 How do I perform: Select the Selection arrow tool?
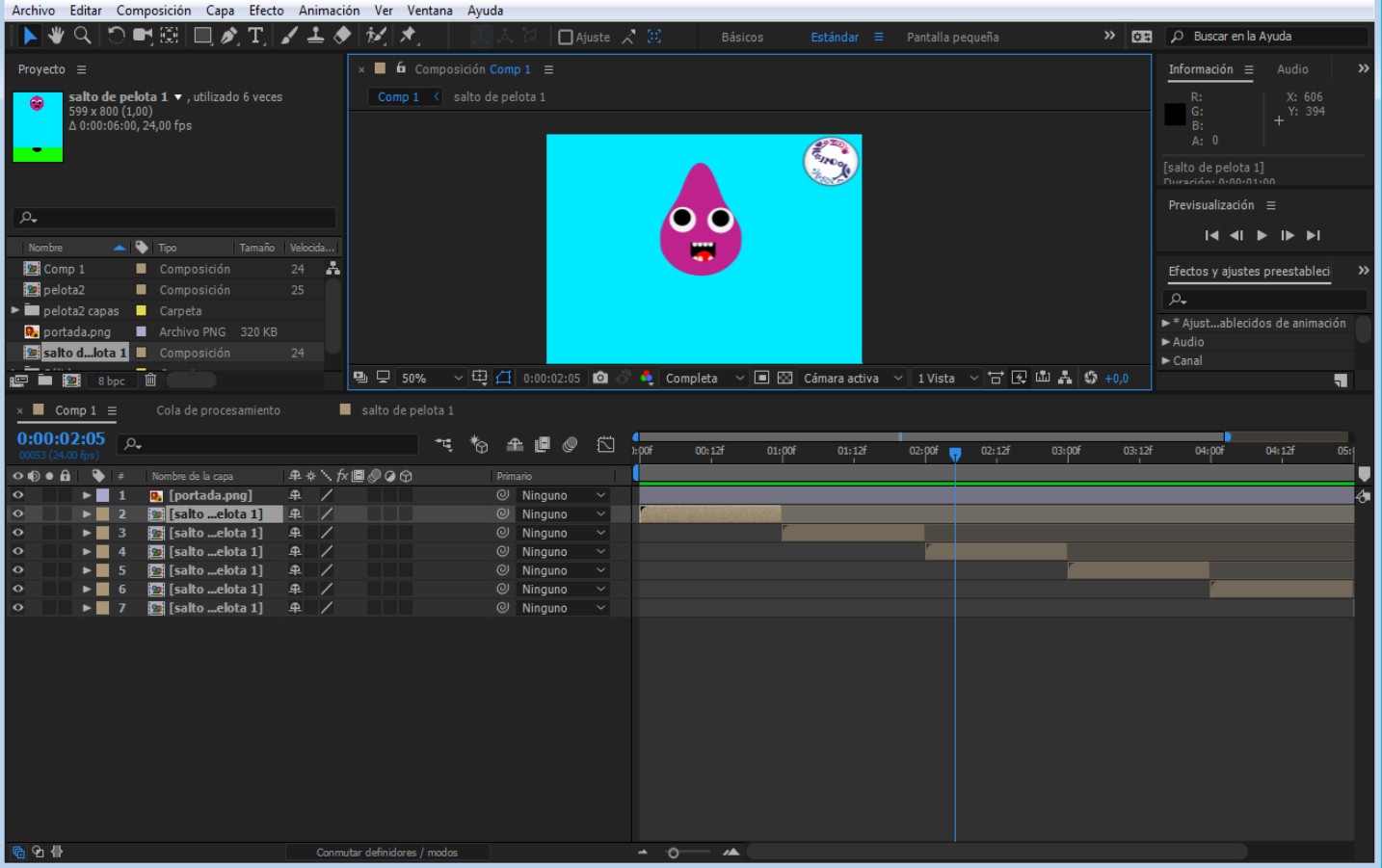pyautogui.click(x=30, y=36)
